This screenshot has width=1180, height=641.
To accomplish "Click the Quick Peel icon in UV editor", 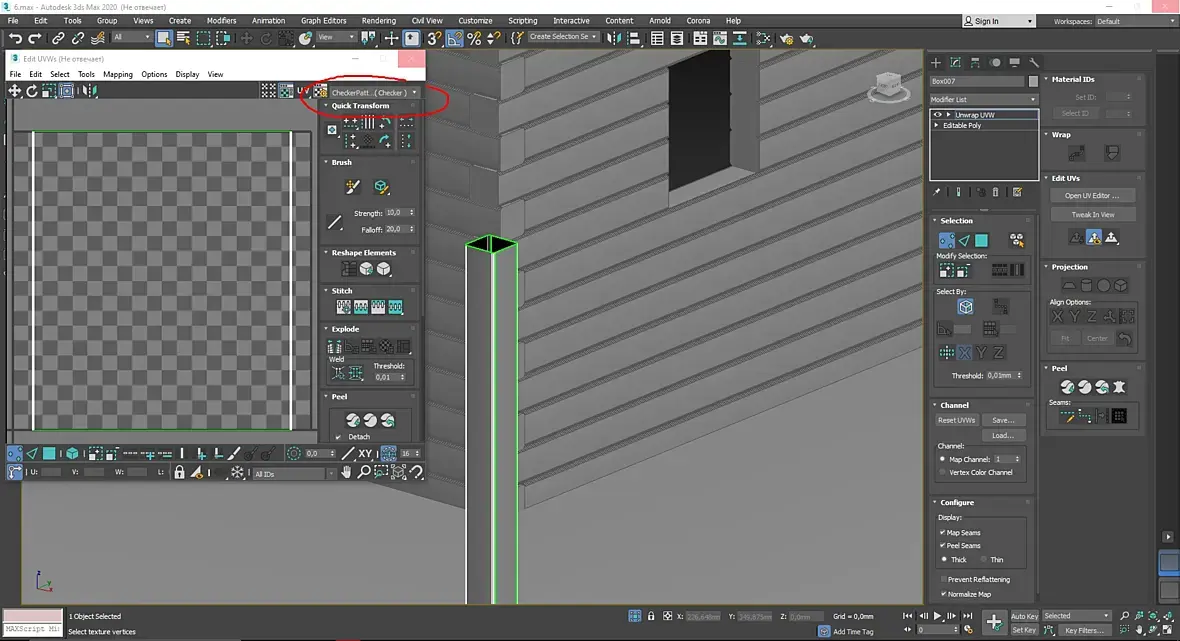I will coord(352,420).
